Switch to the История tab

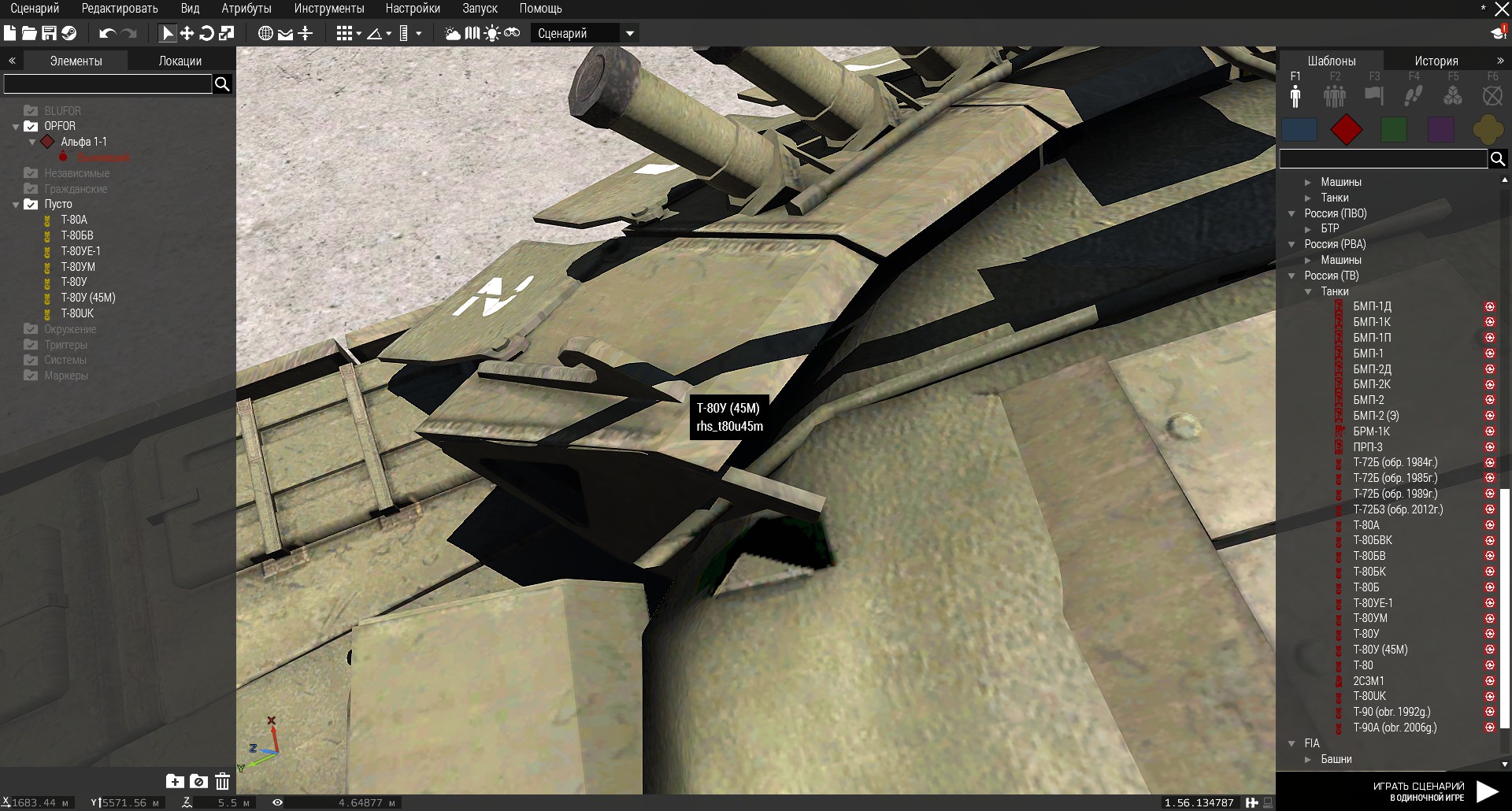coord(1436,61)
